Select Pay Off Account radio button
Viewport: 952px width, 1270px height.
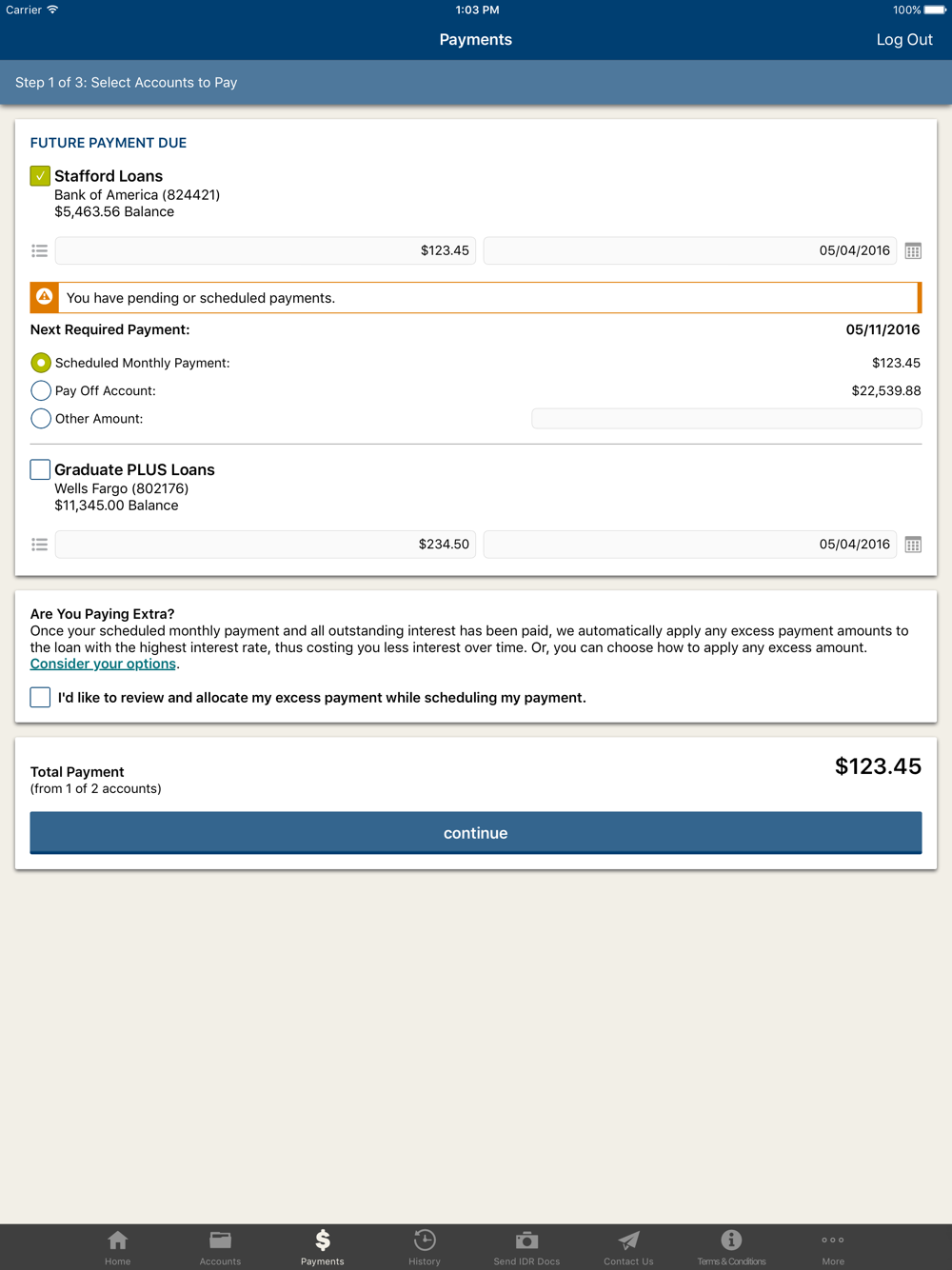tap(41, 391)
